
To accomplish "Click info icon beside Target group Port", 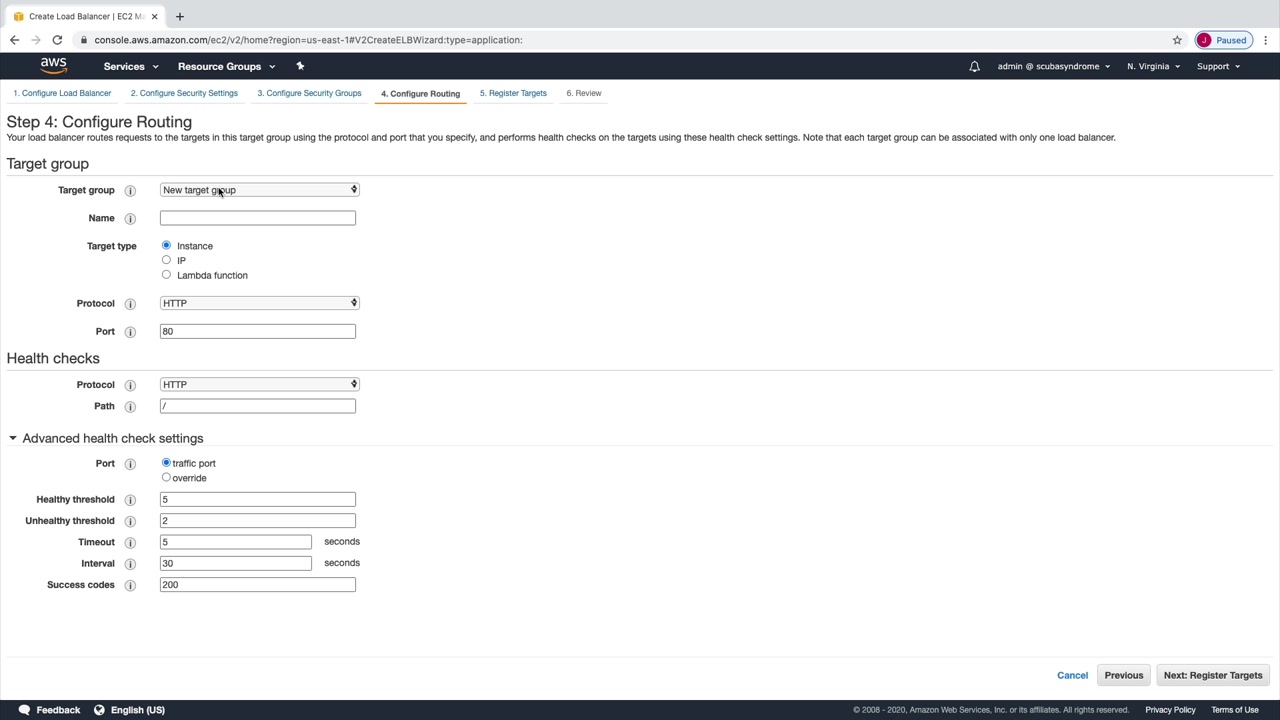I will [x=130, y=332].
